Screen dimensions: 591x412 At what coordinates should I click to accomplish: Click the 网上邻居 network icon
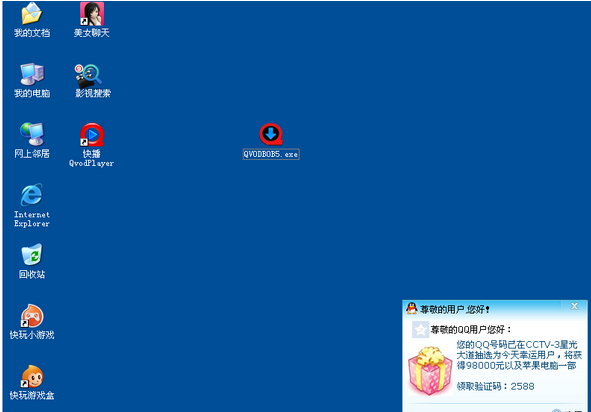coord(32,134)
